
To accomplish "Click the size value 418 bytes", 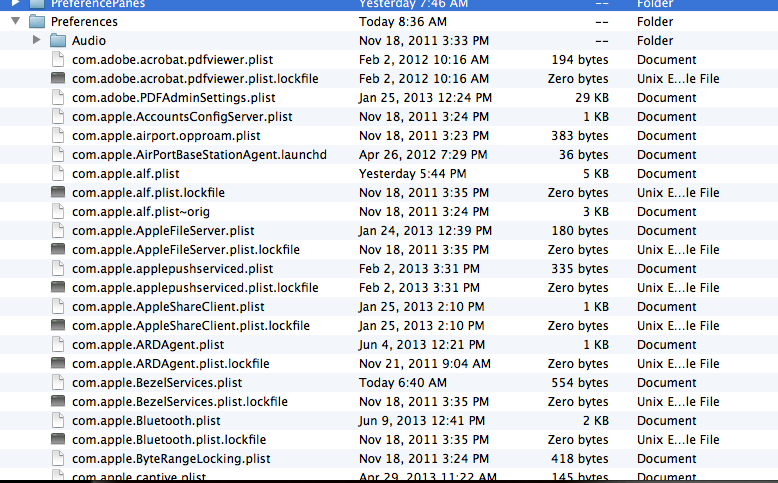I will 580,459.
